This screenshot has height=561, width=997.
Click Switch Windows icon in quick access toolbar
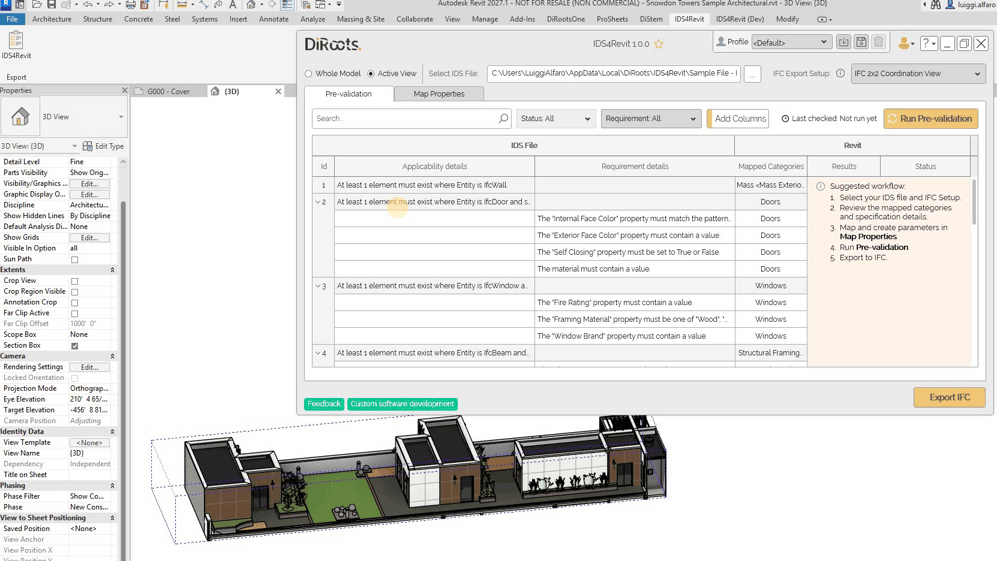click(322, 4)
